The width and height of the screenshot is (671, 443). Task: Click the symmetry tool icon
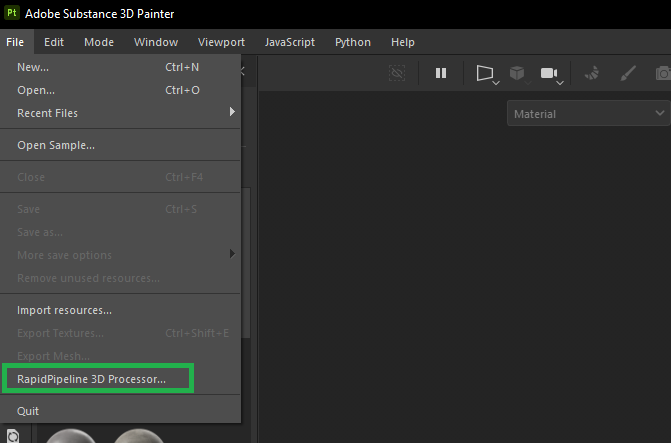coord(592,74)
